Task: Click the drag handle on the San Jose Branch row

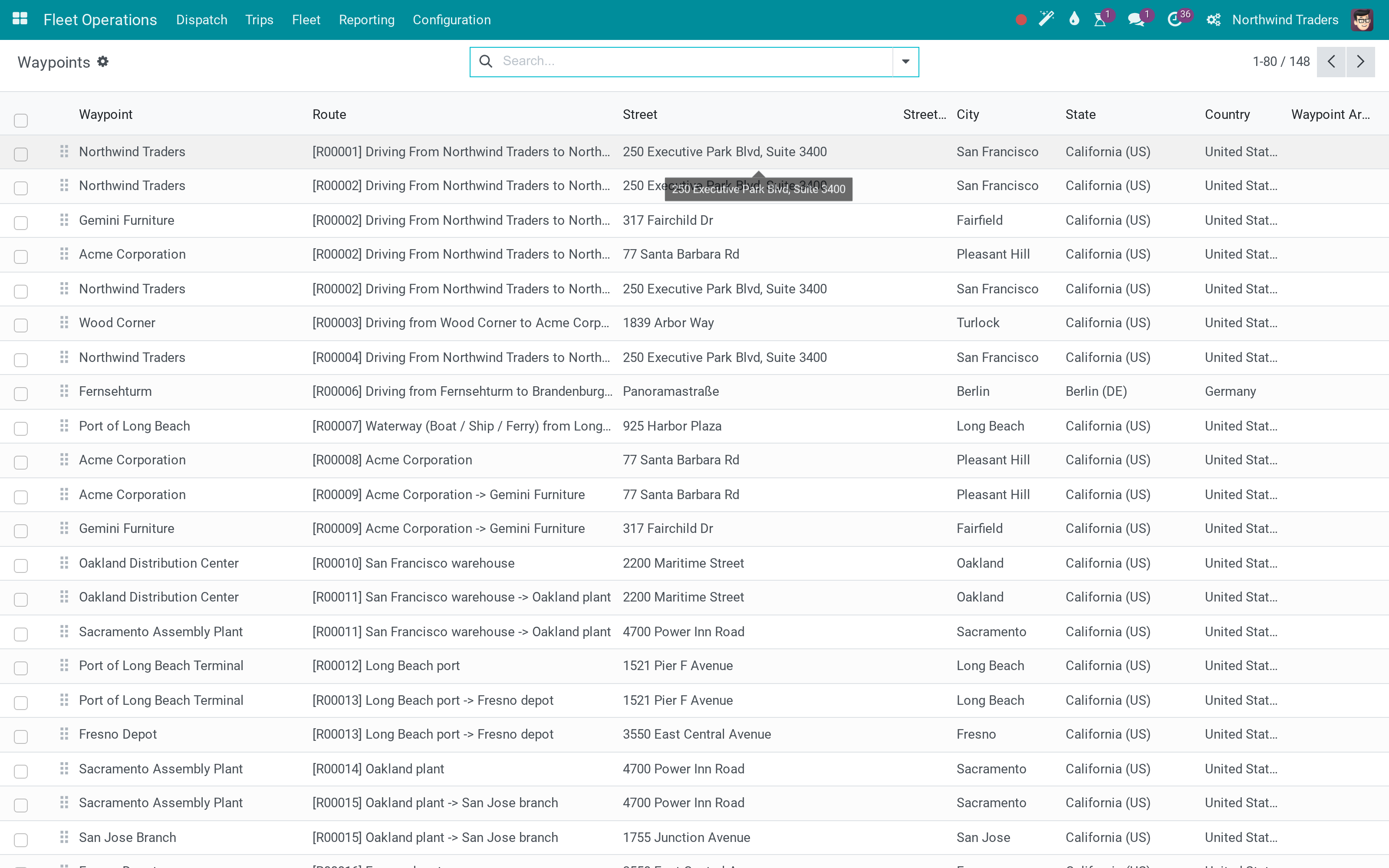Action: [64, 837]
